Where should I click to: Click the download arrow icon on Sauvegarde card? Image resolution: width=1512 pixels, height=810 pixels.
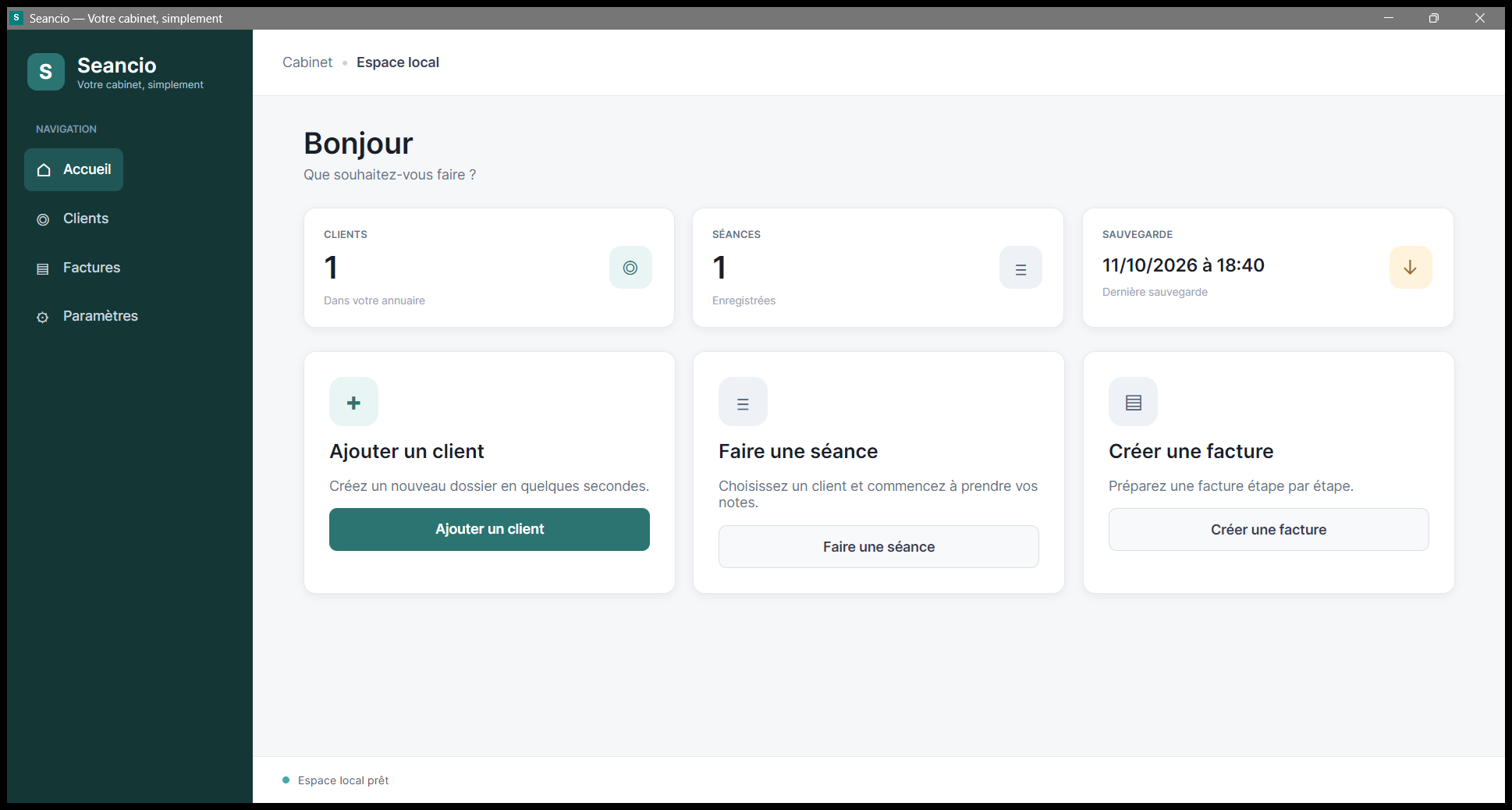[x=1411, y=268]
